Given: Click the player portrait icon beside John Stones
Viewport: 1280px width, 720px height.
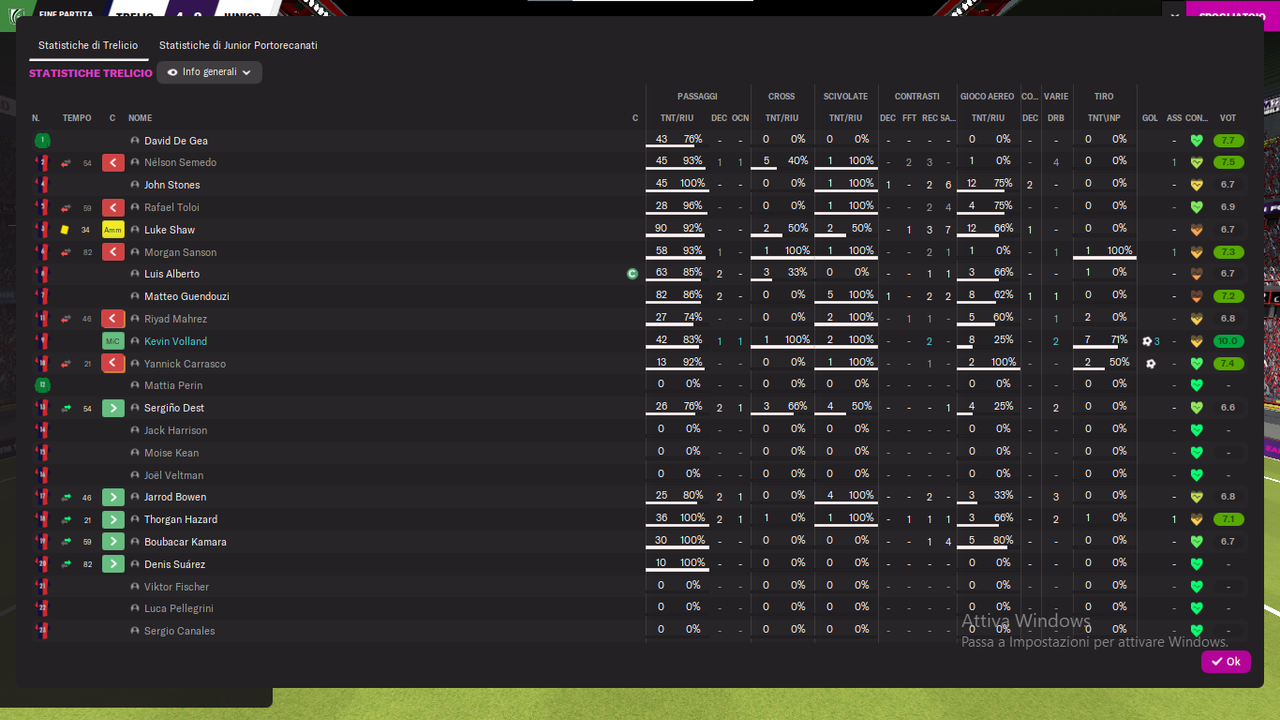Looking at the screenshot, I should point(135,185).
